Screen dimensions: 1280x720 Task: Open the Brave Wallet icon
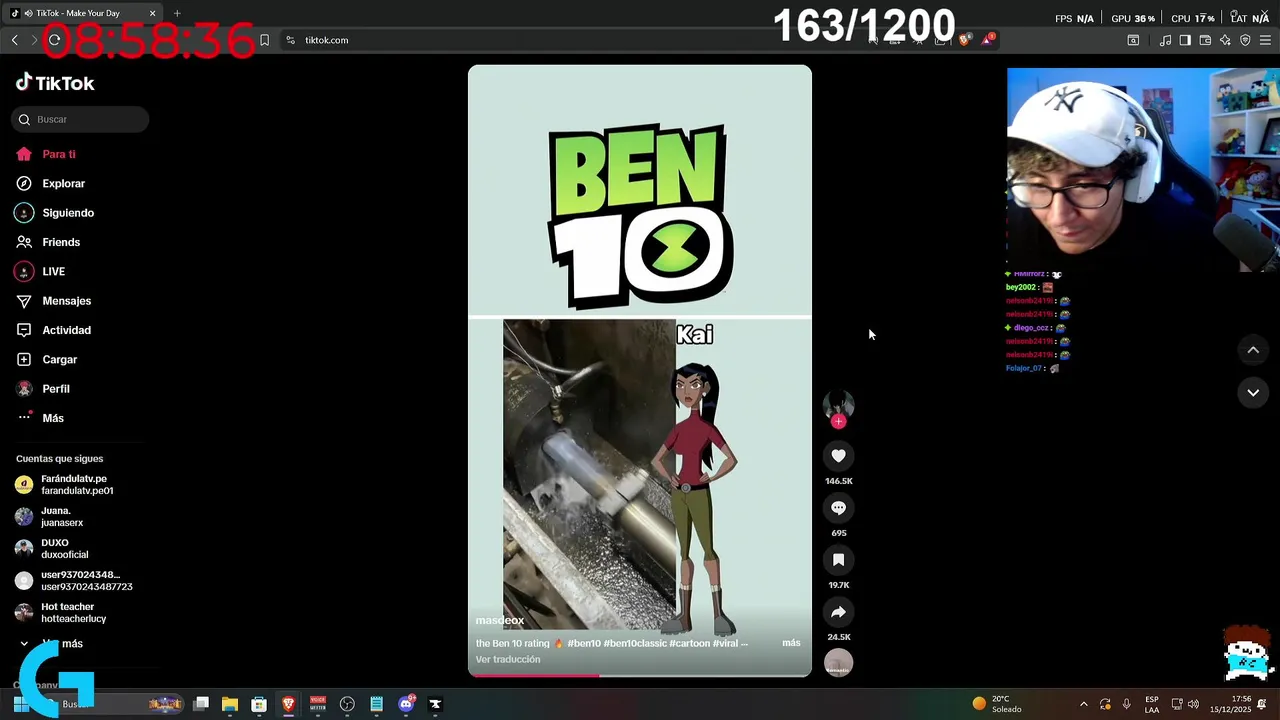pyautogui.click(x=1205, y=40)
